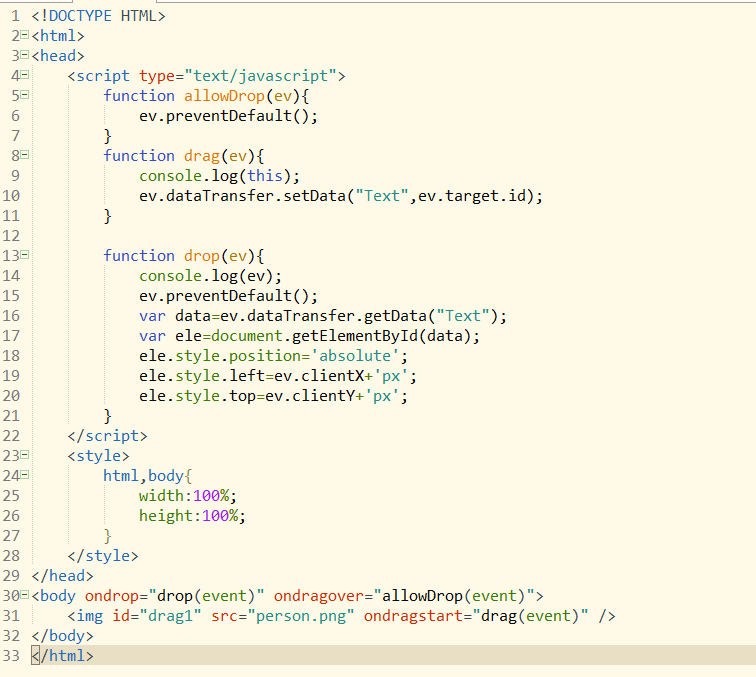Click line number 1 in the gutter
Screen dimensions: 756x677
(15, 16)
